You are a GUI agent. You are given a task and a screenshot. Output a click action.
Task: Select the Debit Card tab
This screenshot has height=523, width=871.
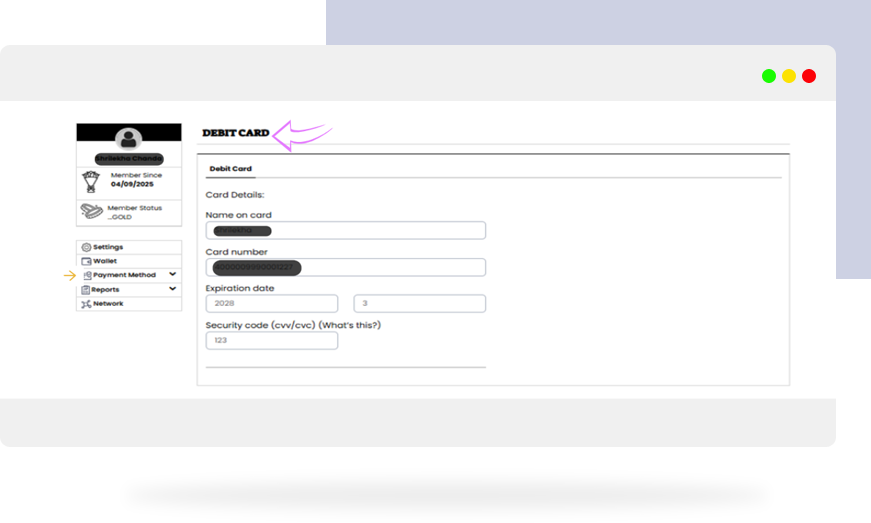(x=230, y=169)
